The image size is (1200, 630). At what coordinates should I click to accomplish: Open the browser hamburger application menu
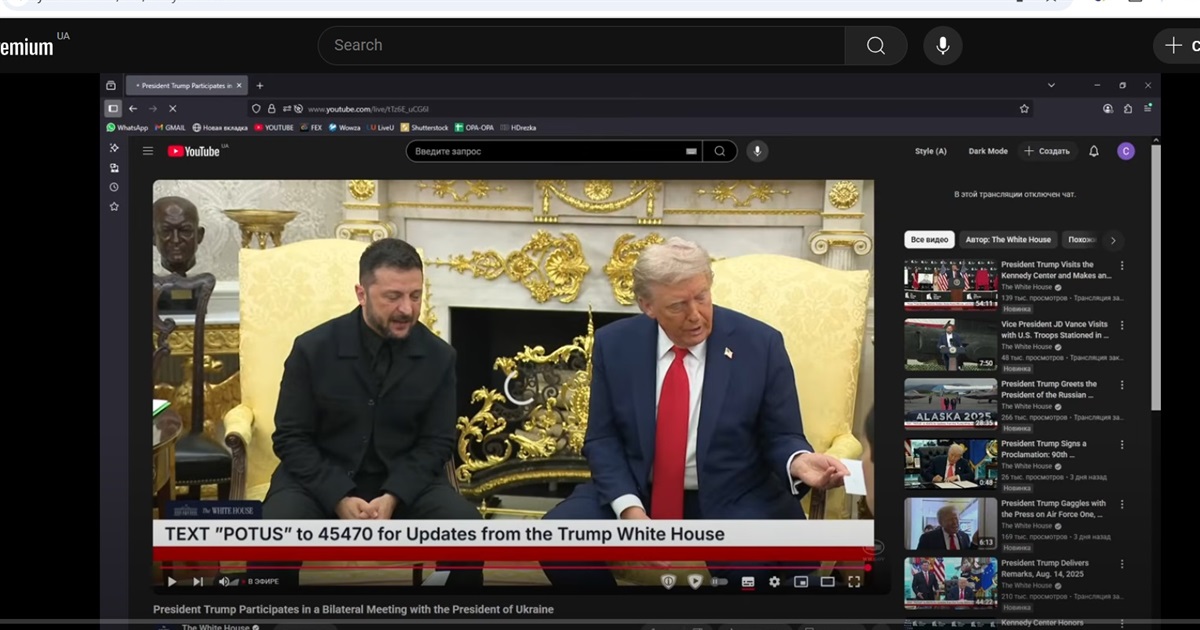coord(1148,108)
